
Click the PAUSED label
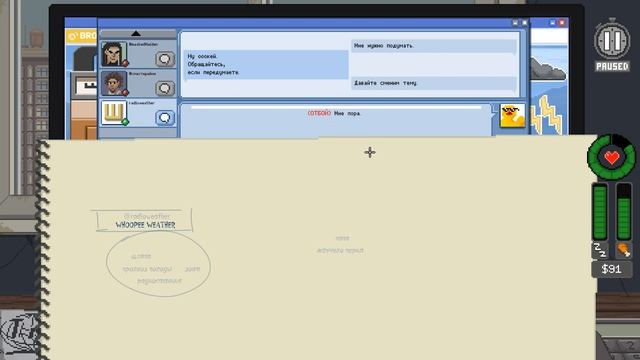(x=612, y=66)
